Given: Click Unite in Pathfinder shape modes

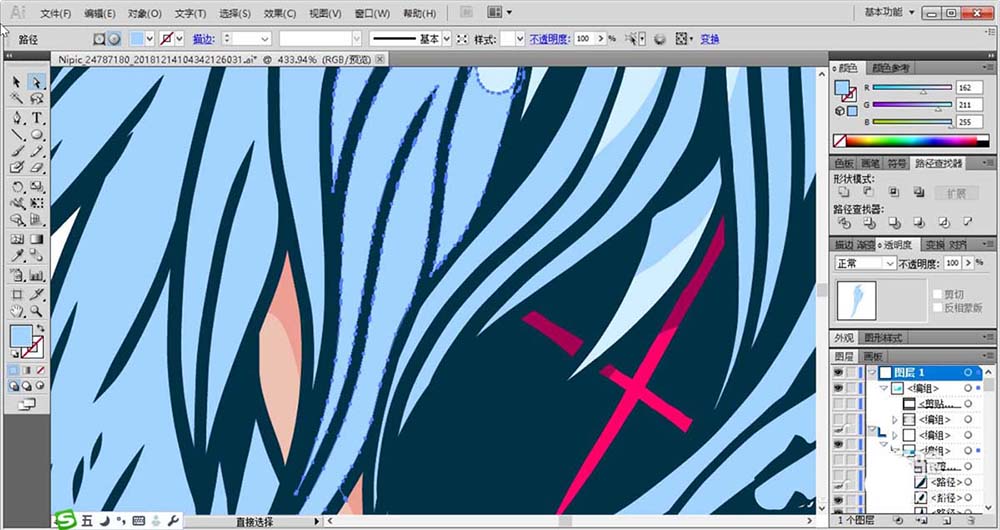Looking at the screenshot, I should click(844, 192).
